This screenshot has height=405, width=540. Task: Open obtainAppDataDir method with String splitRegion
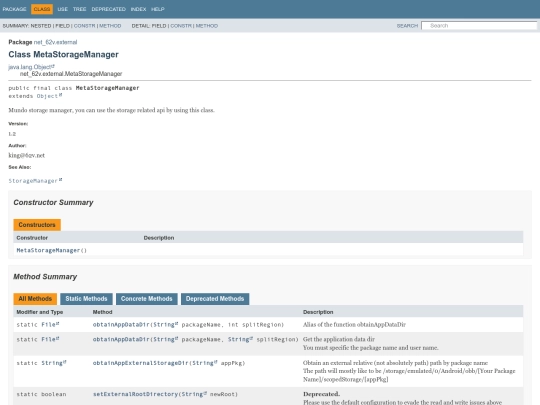pyautogui.click(x=121, y=339)
